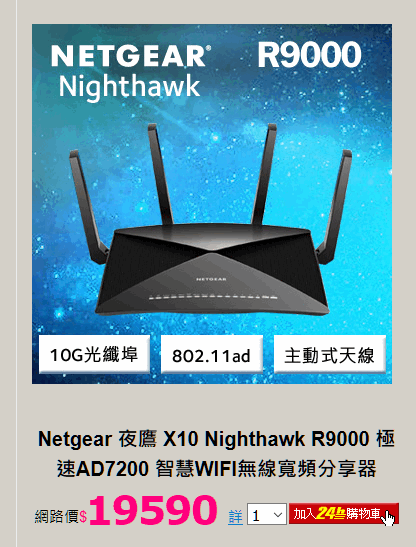Click the R9000 model text in the banner
The height and width of the screenshot is (547, 416).
[x=309, y=55]
